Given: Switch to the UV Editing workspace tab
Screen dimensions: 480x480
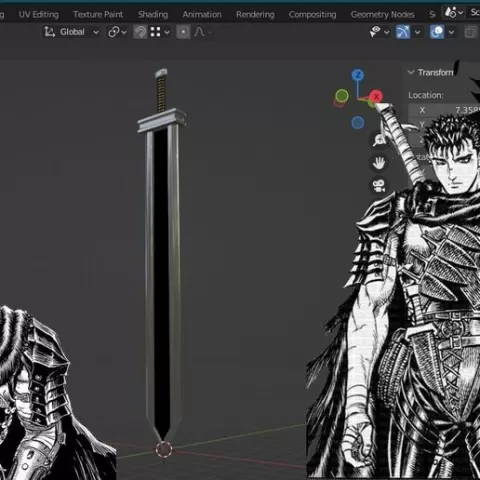Looking at the screenshot, I should pyautogui.click(x=39, y=15).
